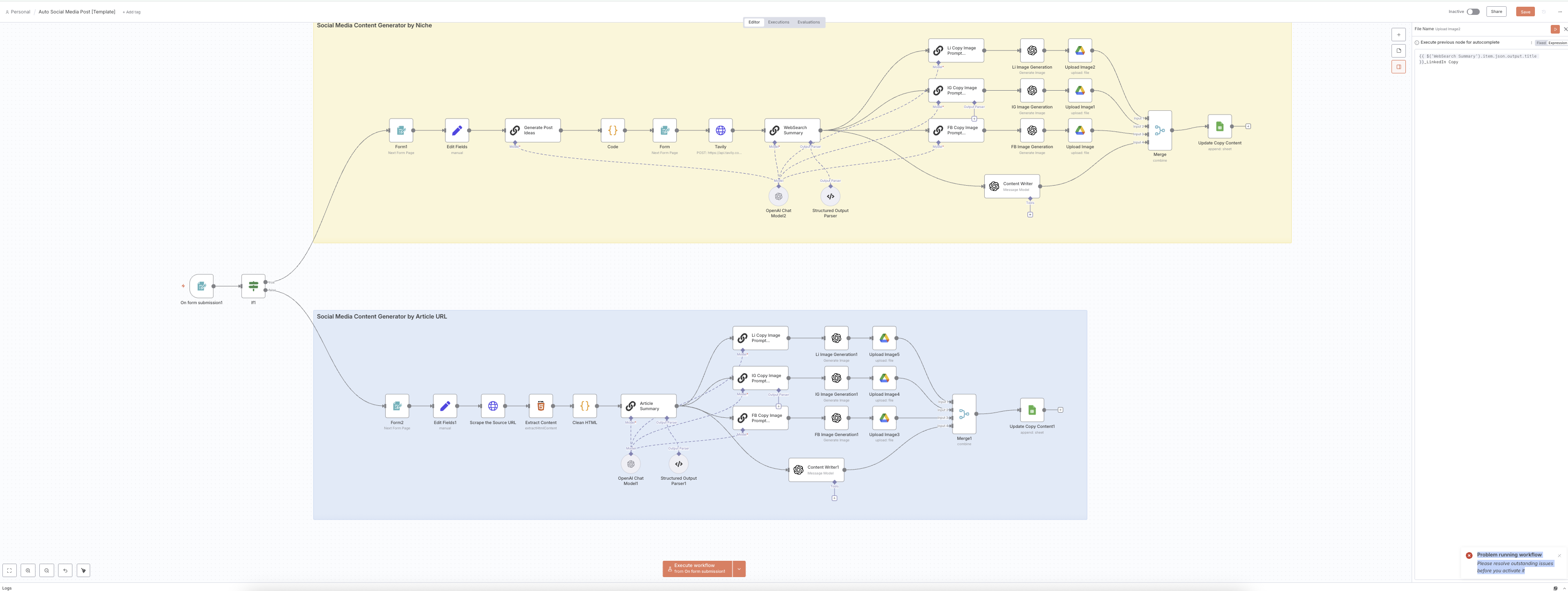The height and width of the screenshot is (591, 1568).
Task: Expand the Tools plus under Content Writer
Action: [1030, 214]
